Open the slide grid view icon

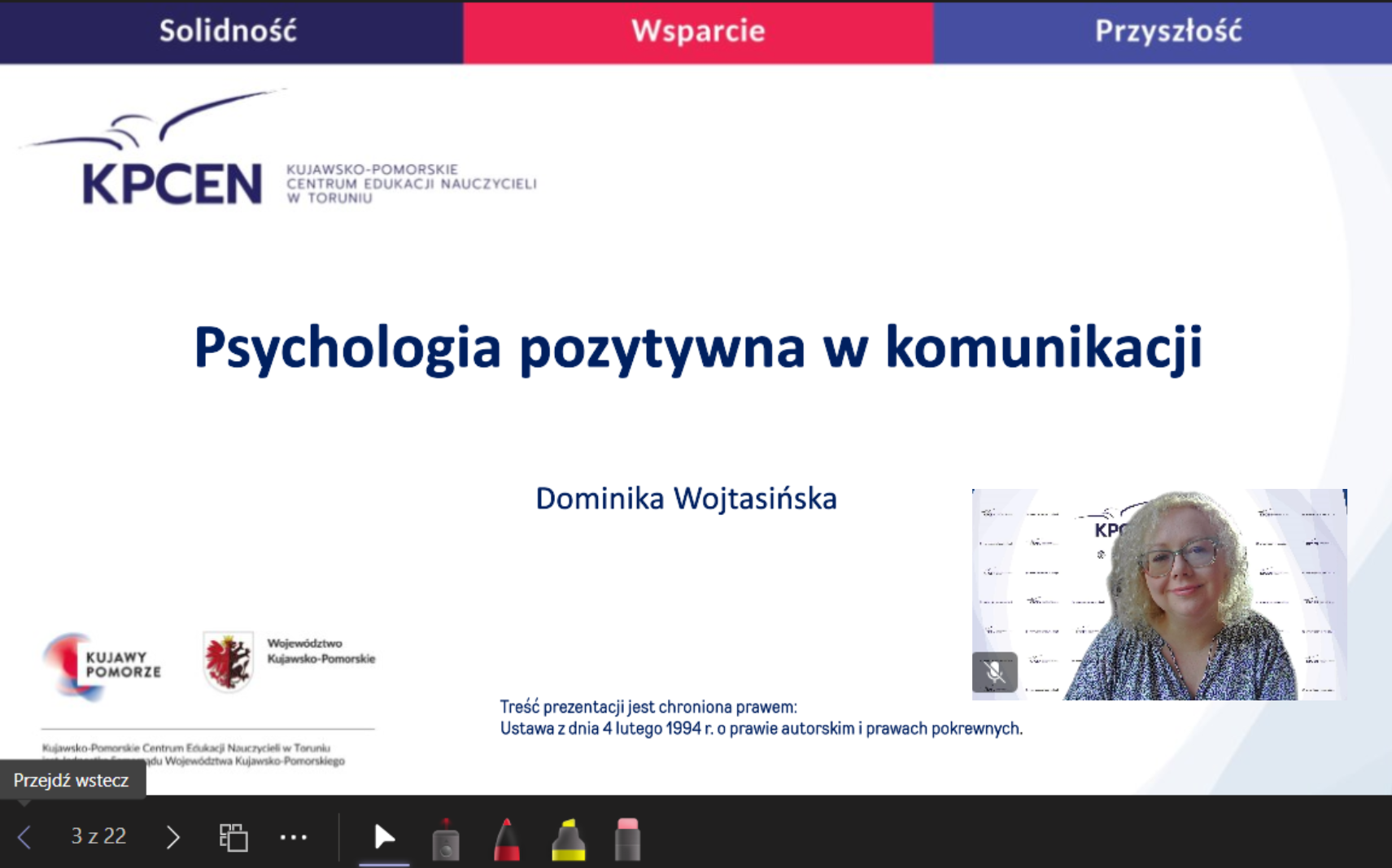233,836
